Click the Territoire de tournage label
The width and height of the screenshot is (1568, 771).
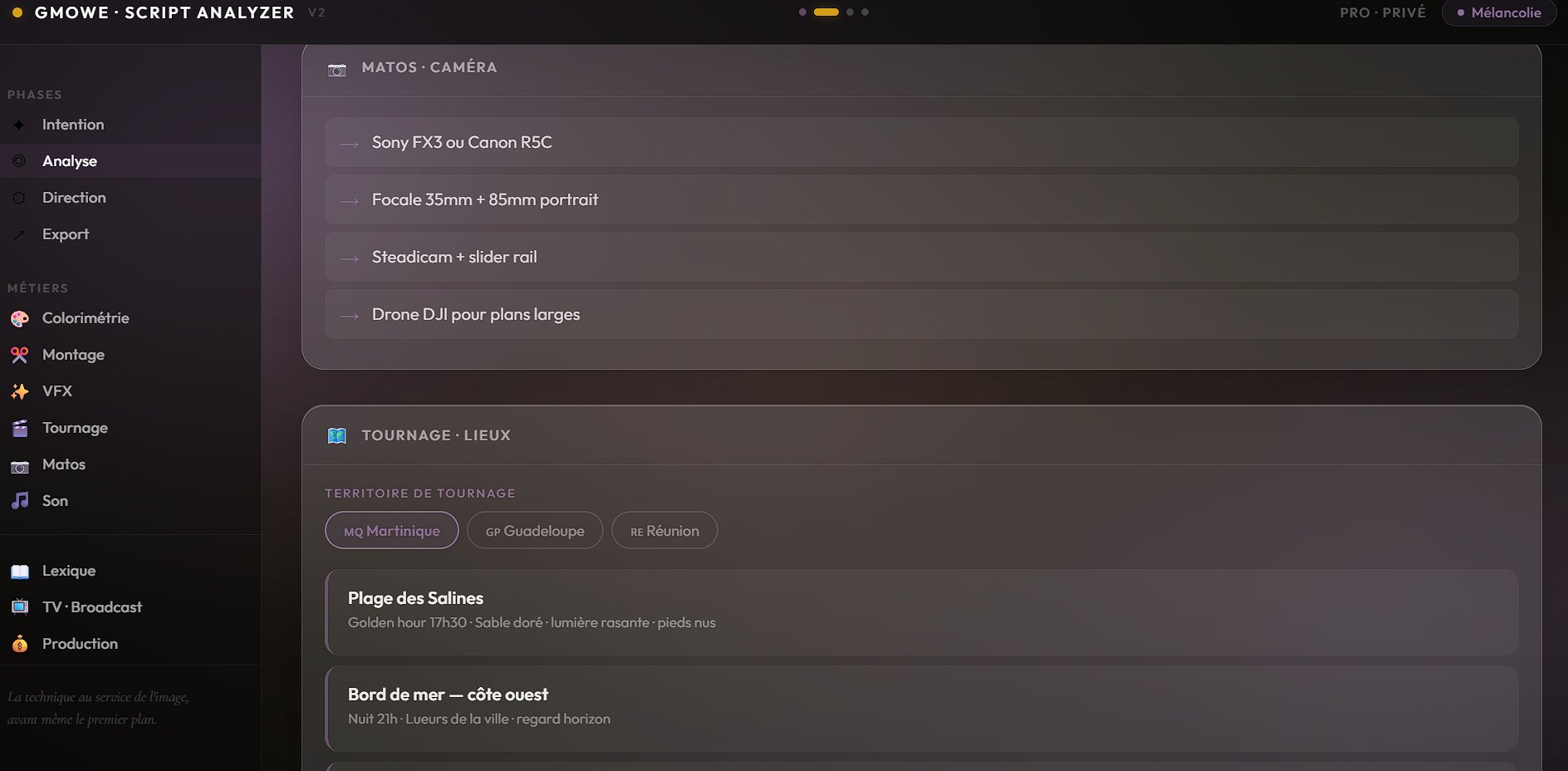pyautogui.click(x=420, y=494)
